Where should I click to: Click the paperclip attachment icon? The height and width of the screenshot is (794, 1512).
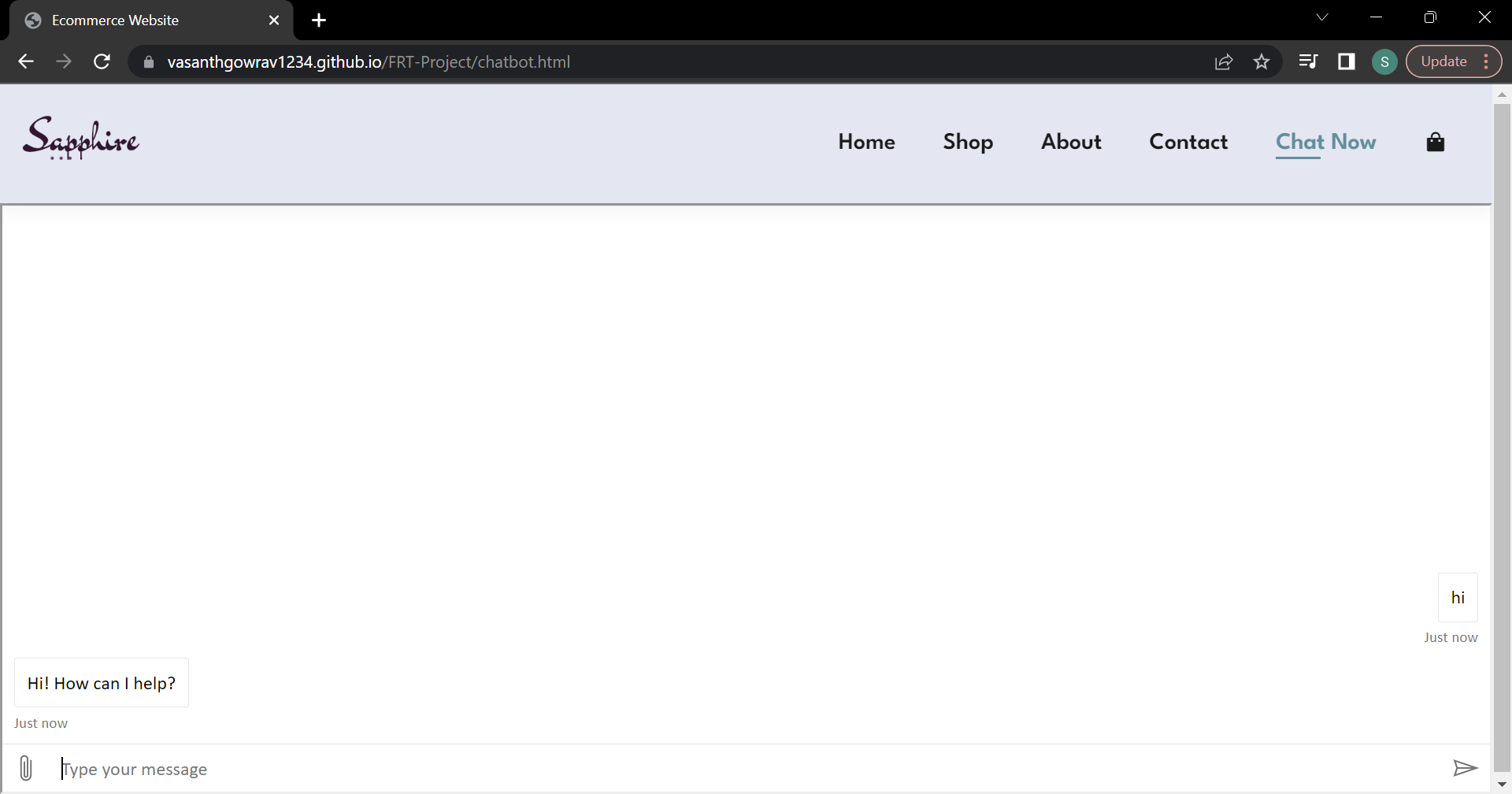26,767
